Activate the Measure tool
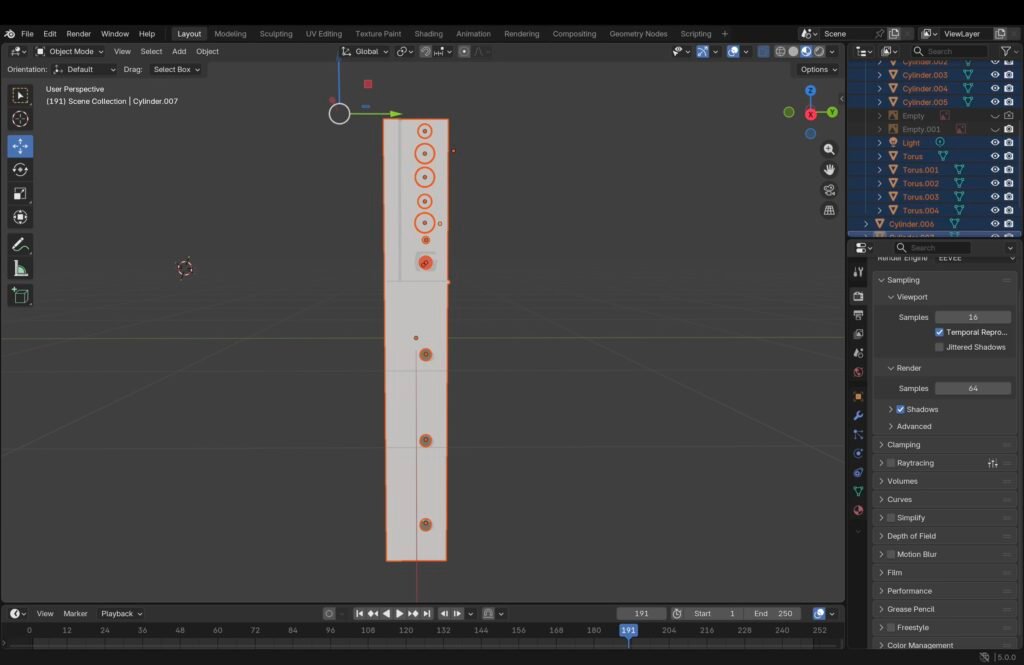Screen dimensions: 1024x665 [x=20, y=268]
